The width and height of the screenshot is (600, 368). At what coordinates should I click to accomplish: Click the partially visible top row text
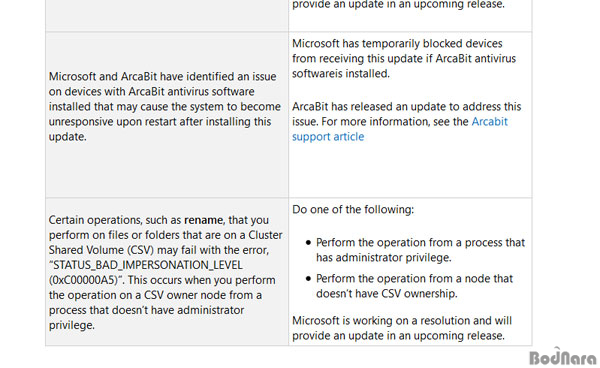[x=398, y=5]
